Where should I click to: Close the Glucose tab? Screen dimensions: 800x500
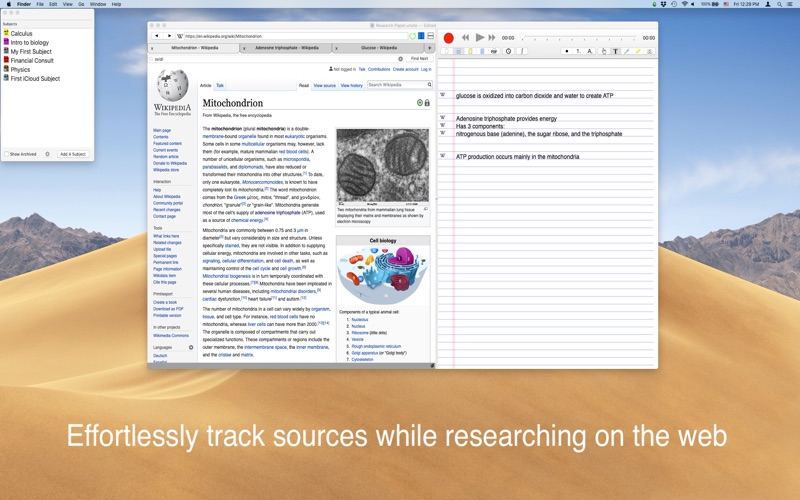pos(336,48)
